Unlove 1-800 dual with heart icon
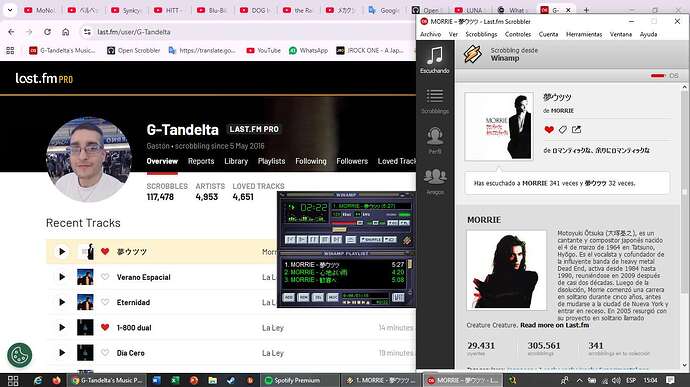Image resolution: width=690 pixels, height=387 pixels. pos(105,327)
